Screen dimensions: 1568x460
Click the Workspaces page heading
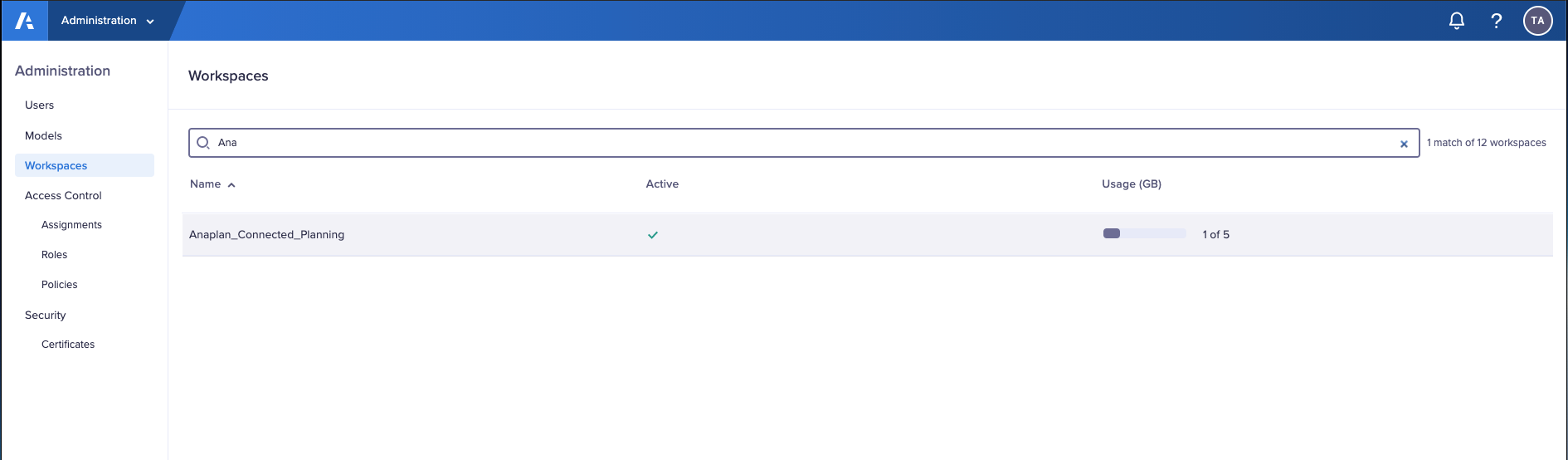click(228, 76)
